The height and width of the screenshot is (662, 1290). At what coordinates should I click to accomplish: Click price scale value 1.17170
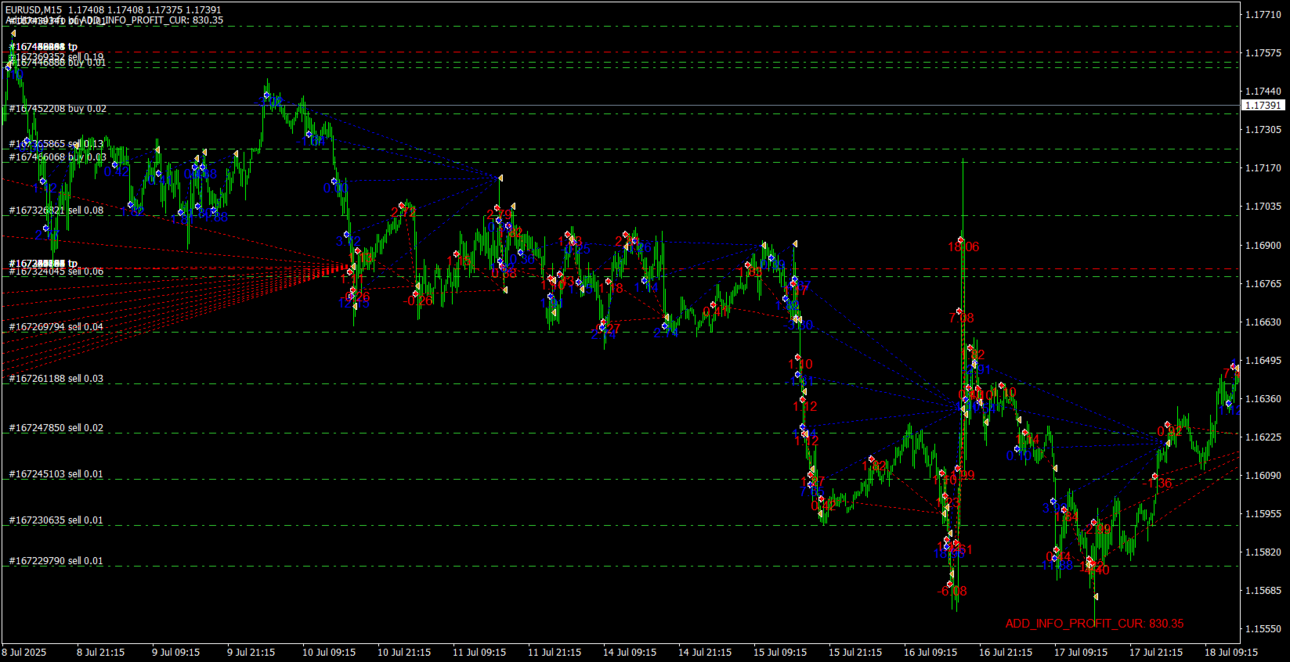point(1262,168)
